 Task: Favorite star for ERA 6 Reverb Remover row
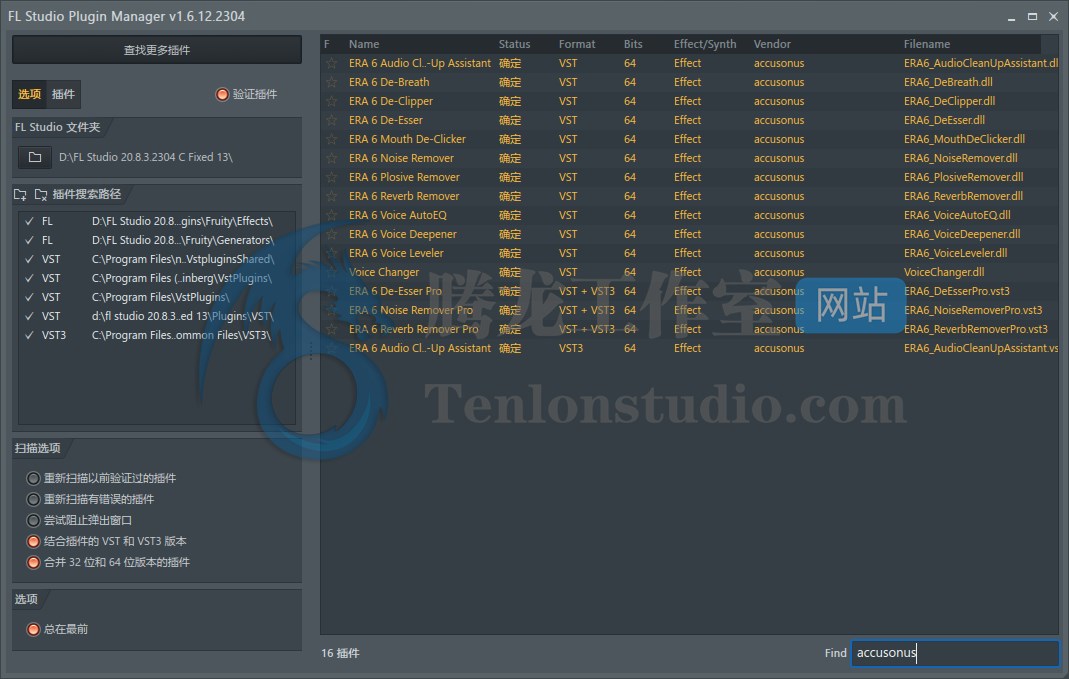tap(331, 197)
